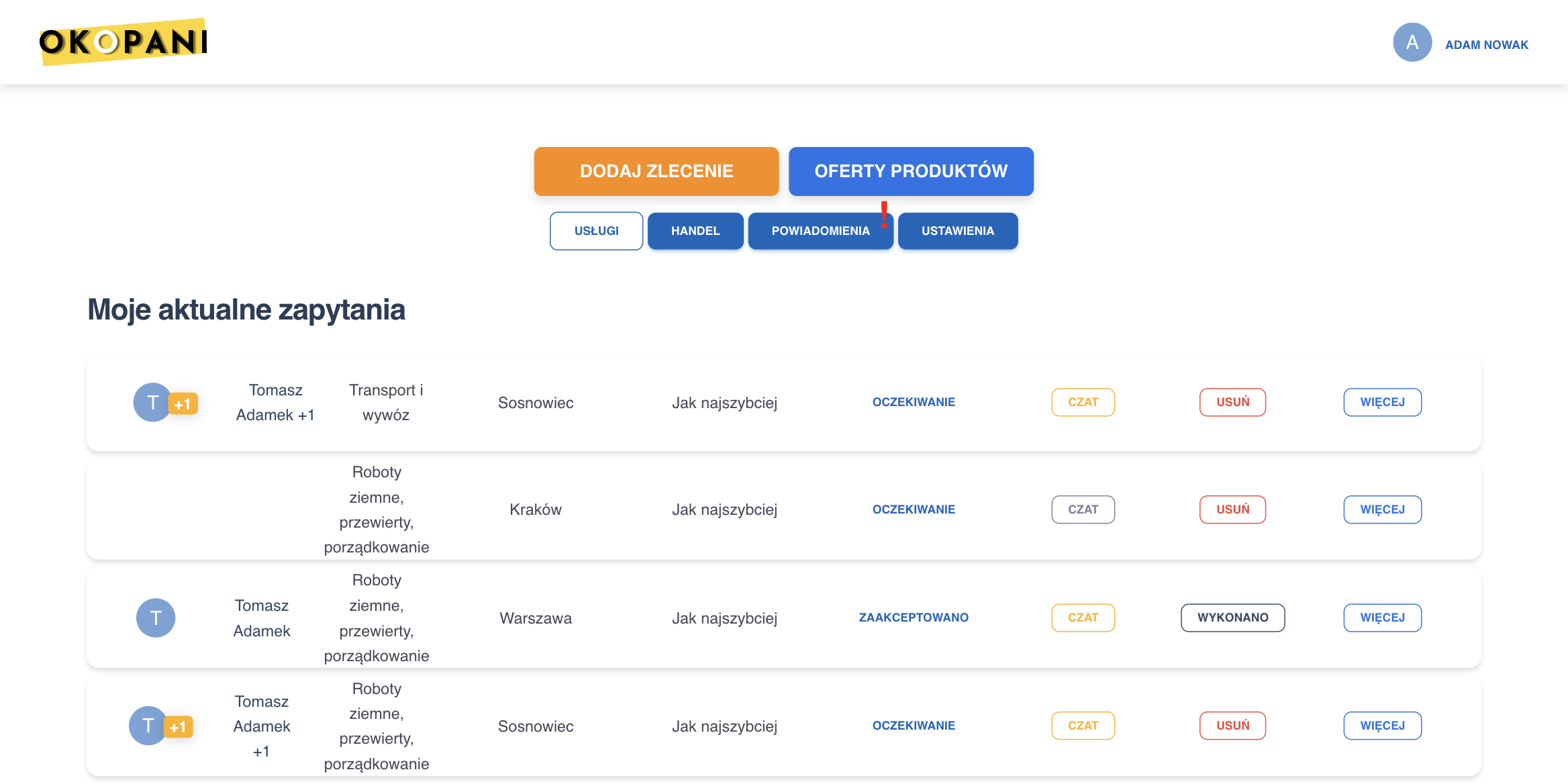
Task: Click the 'Transport i wywóz' text
Action: (x=386, y=402)
